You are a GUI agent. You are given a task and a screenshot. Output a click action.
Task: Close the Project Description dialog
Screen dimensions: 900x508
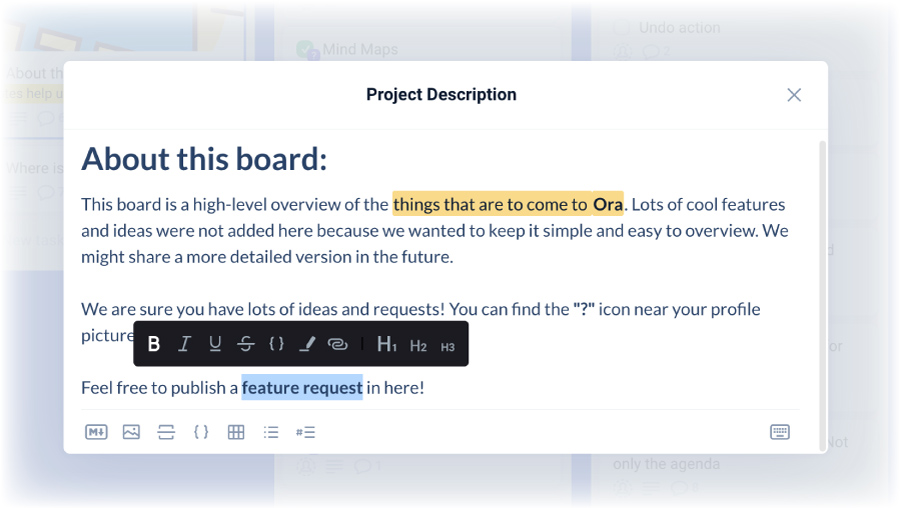click(x=794, y=95)
